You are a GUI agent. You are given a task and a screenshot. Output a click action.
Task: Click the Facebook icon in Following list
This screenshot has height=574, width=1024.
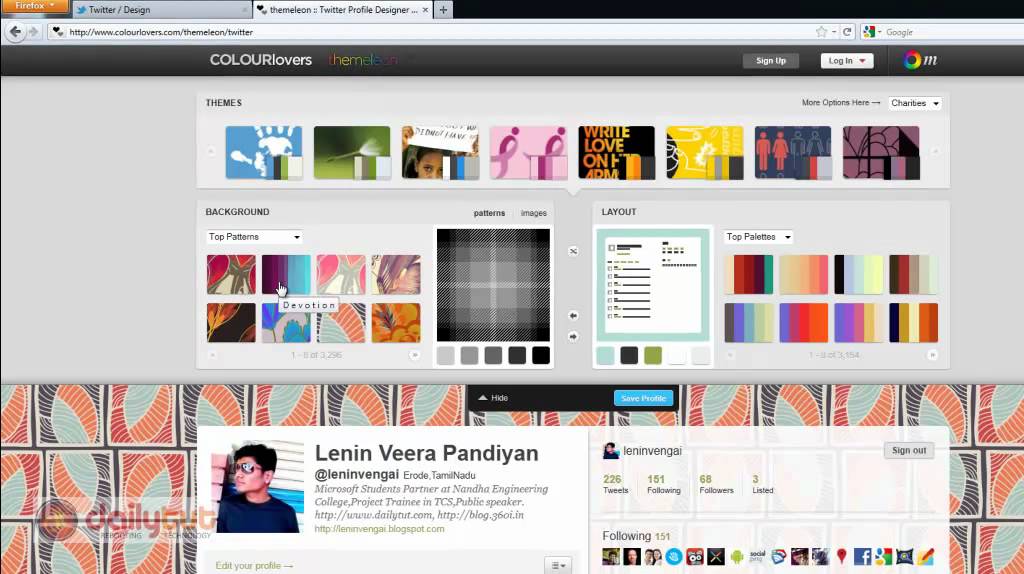(x=862, y=556)
